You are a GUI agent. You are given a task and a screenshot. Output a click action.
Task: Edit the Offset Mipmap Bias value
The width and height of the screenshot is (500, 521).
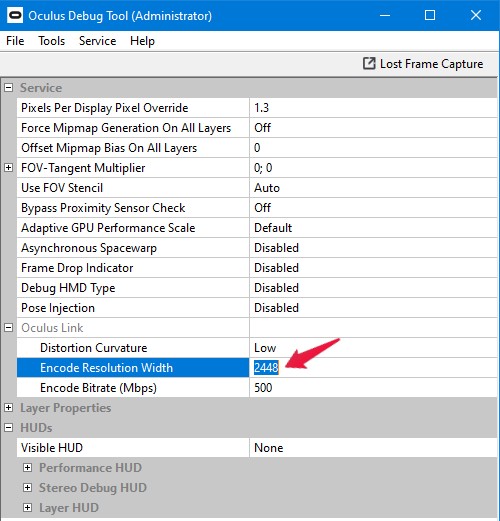point(373,148)
